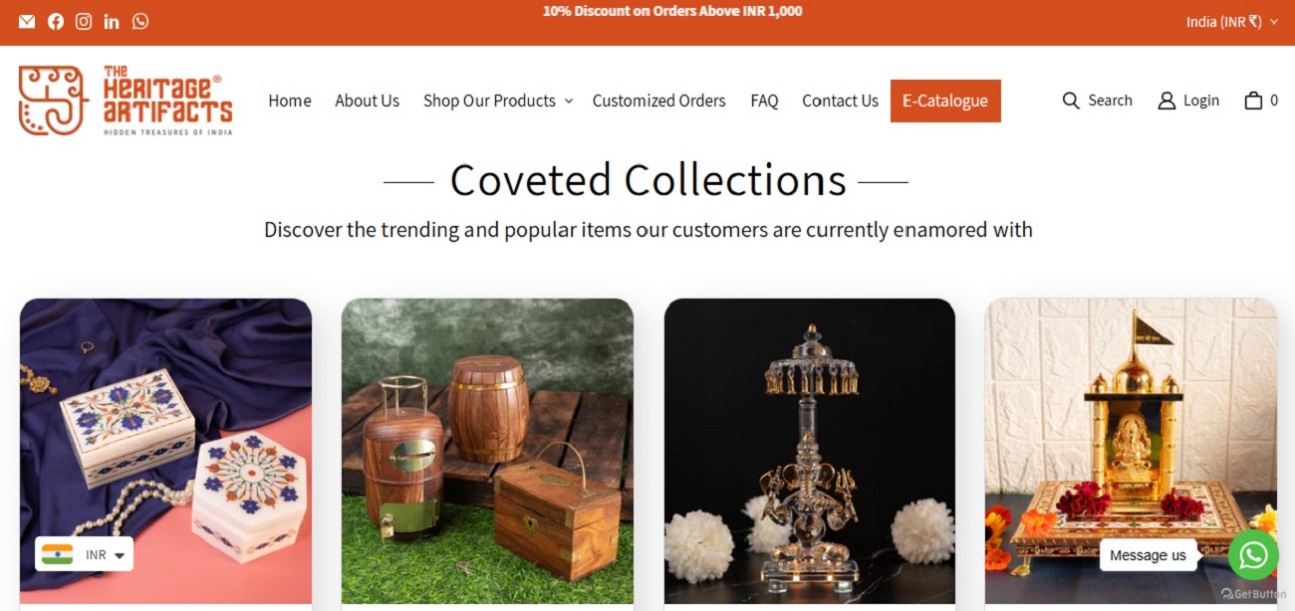Click the Login link

point(1189,100)
